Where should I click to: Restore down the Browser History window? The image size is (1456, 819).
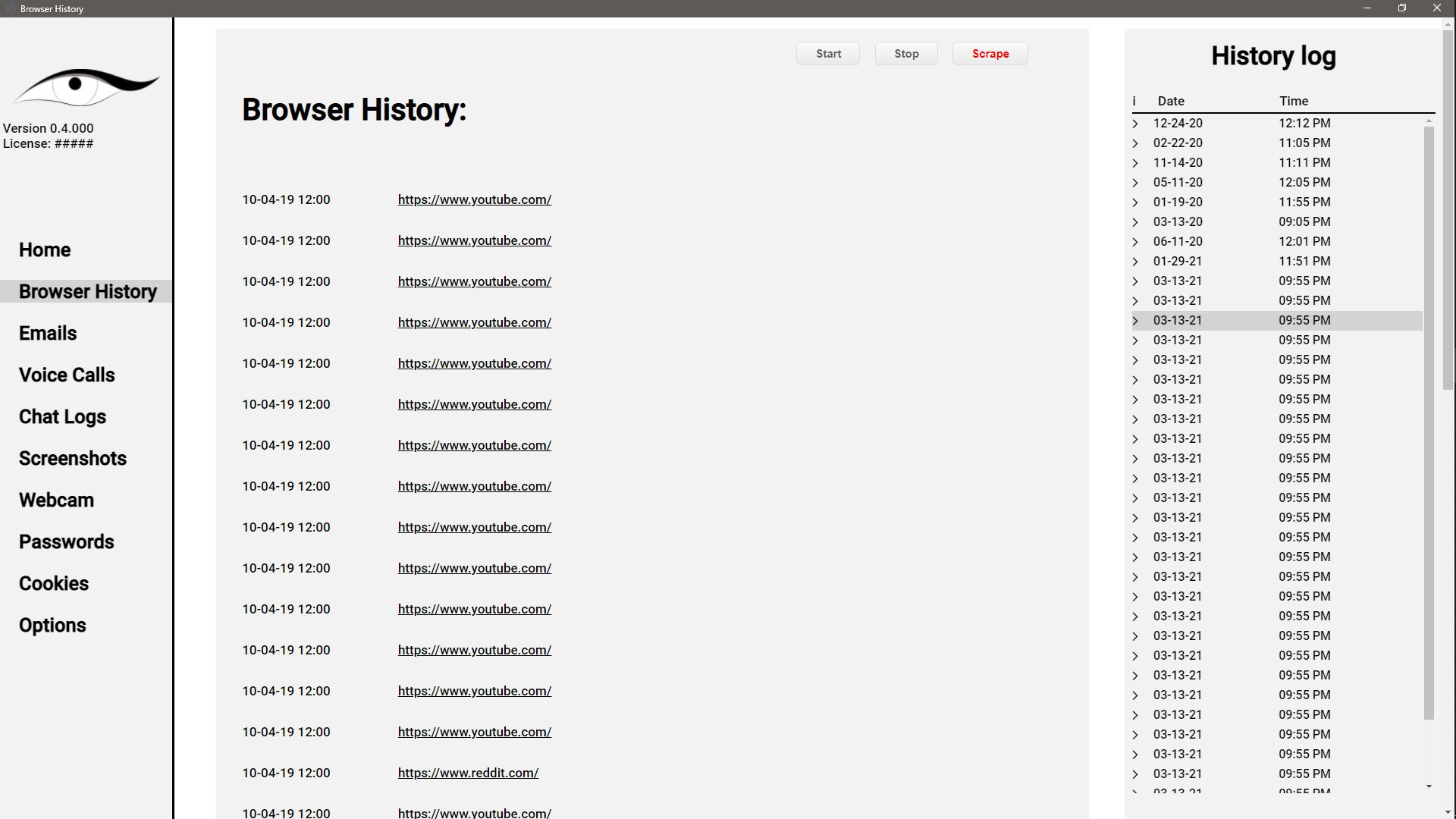(1402, 8)
